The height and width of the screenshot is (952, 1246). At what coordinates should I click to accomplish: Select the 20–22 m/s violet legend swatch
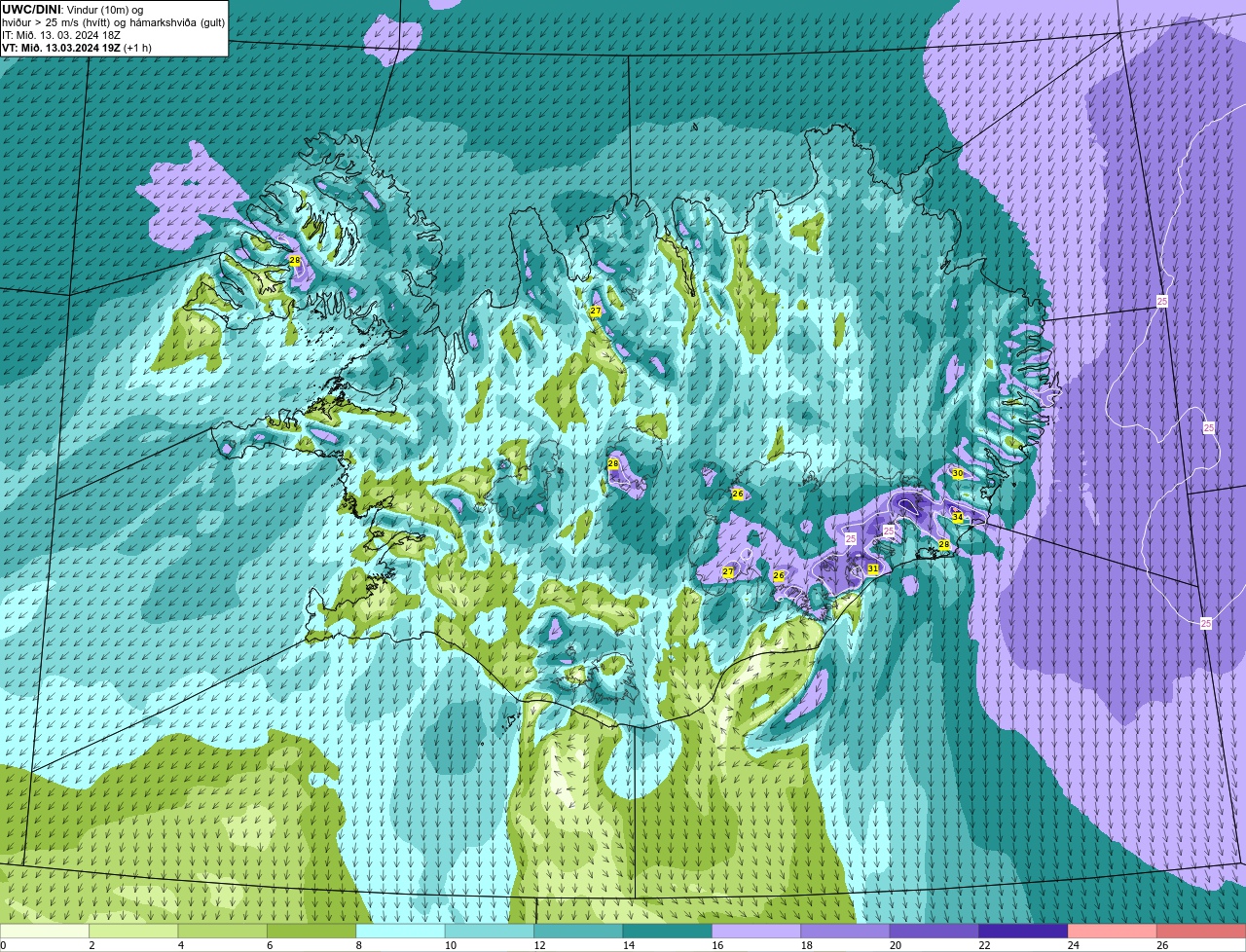coord(934,931)
